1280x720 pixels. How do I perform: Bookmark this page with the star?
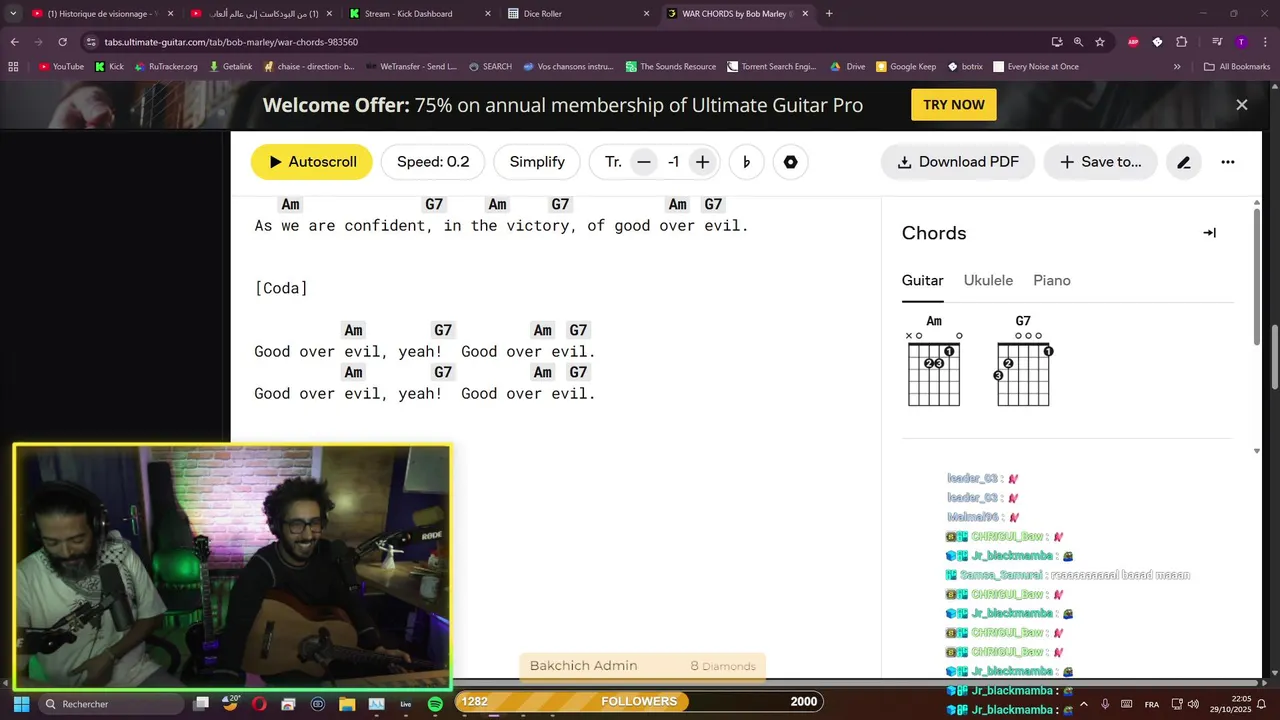tap(1100, 42)
